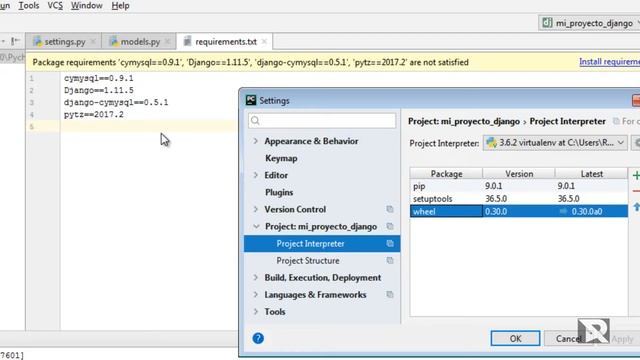Click the settings Help question mark icon
This screenshot has height=360, width=640.
[x=258, y=338]
